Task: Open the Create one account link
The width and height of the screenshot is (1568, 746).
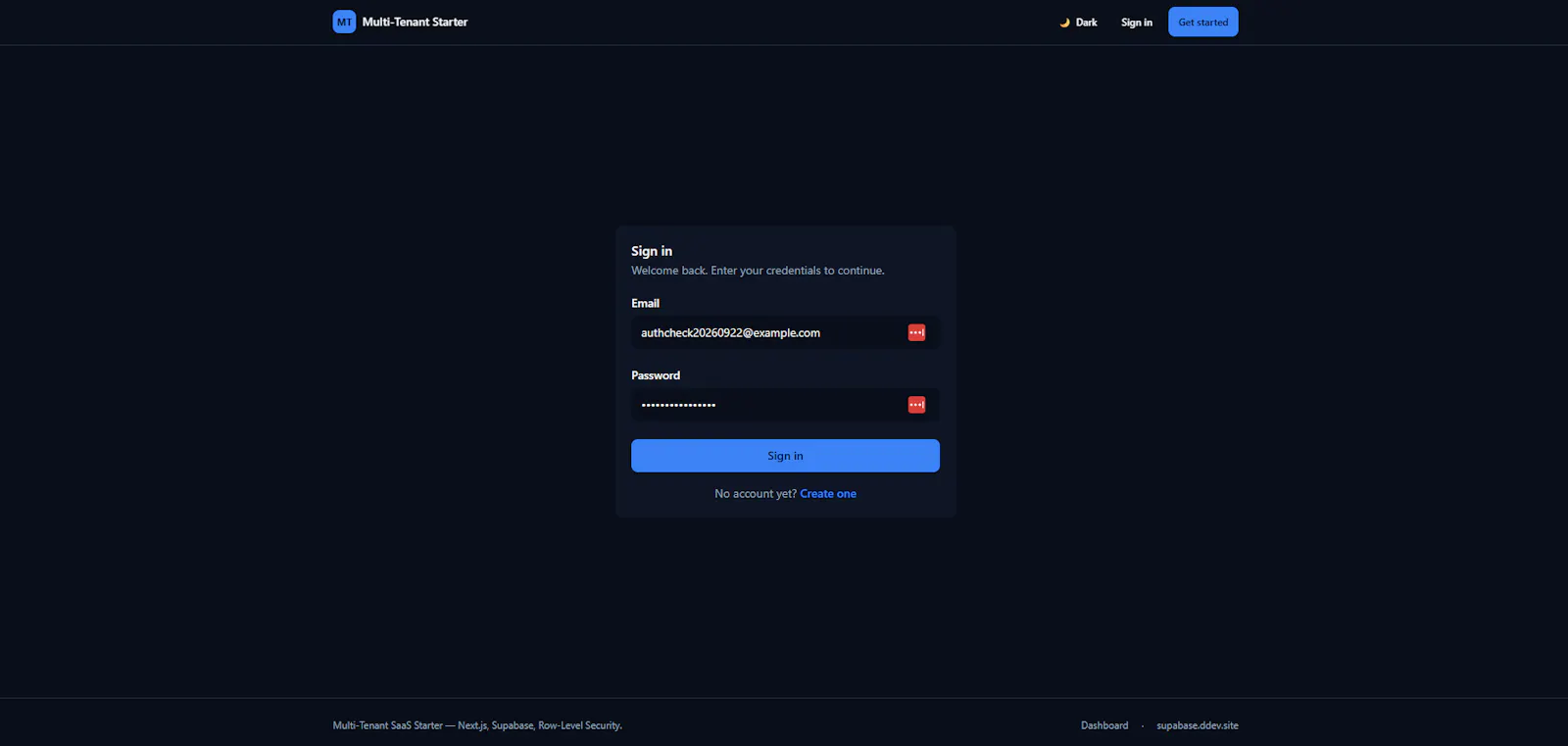Action: 828,494
